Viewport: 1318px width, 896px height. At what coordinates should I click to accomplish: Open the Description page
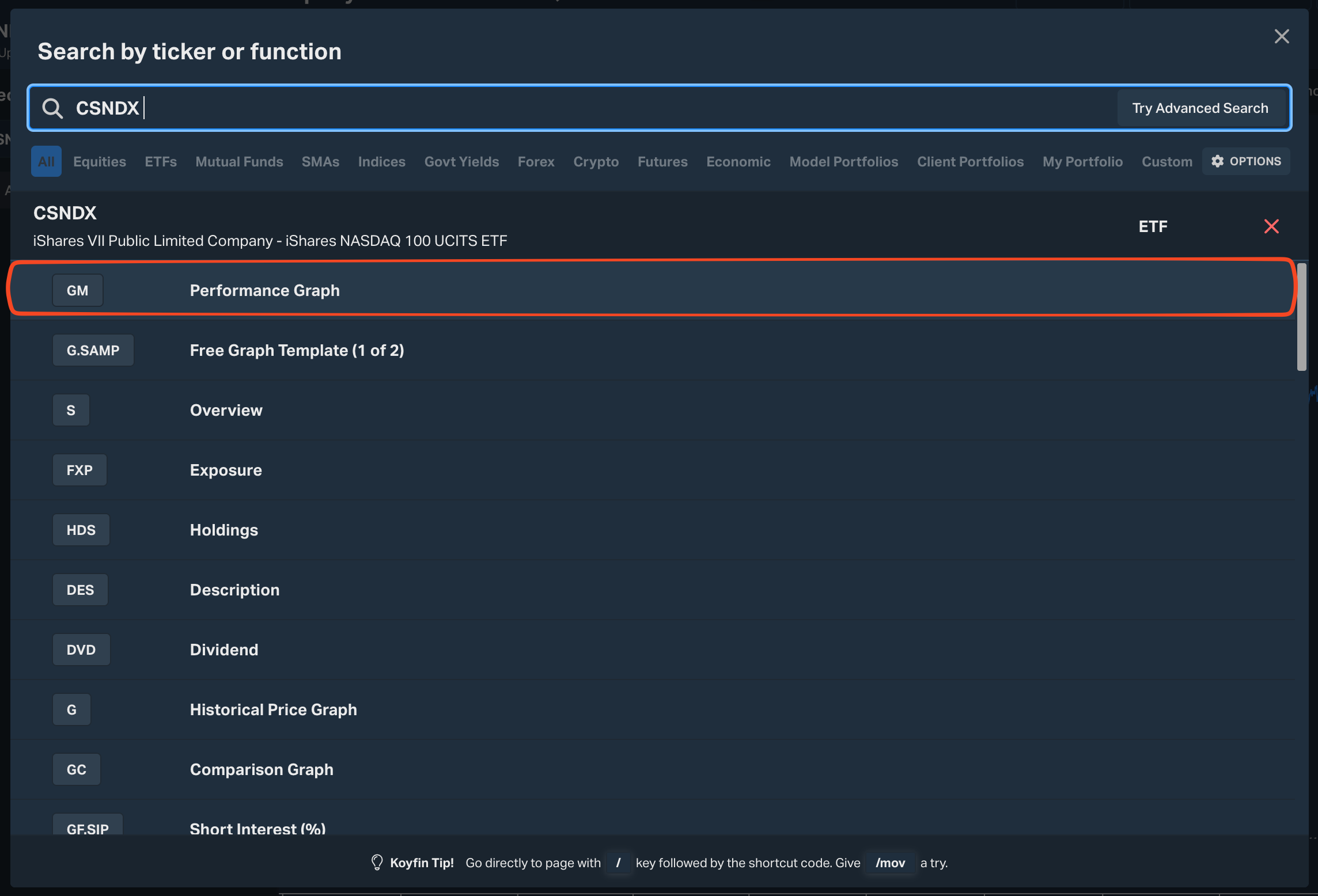(x=234, y=590)
